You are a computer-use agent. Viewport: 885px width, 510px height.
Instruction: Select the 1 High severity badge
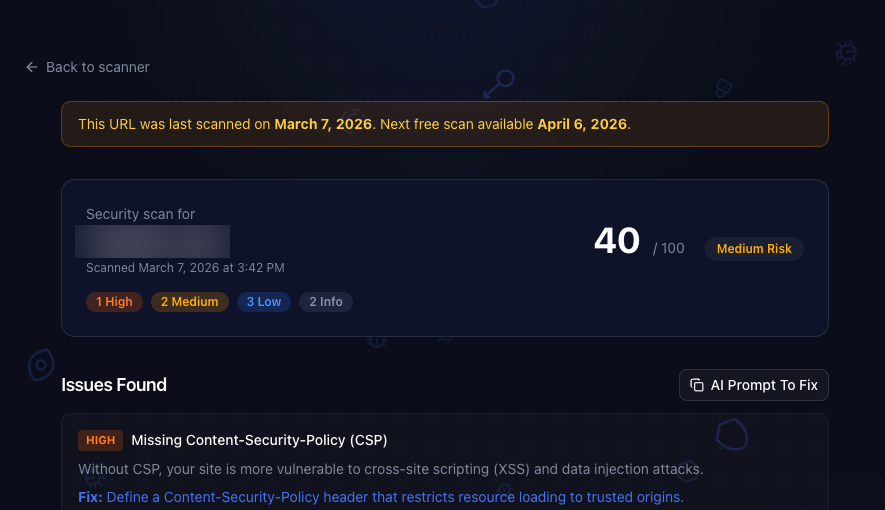pyautogui.click(x=114, y=302)
